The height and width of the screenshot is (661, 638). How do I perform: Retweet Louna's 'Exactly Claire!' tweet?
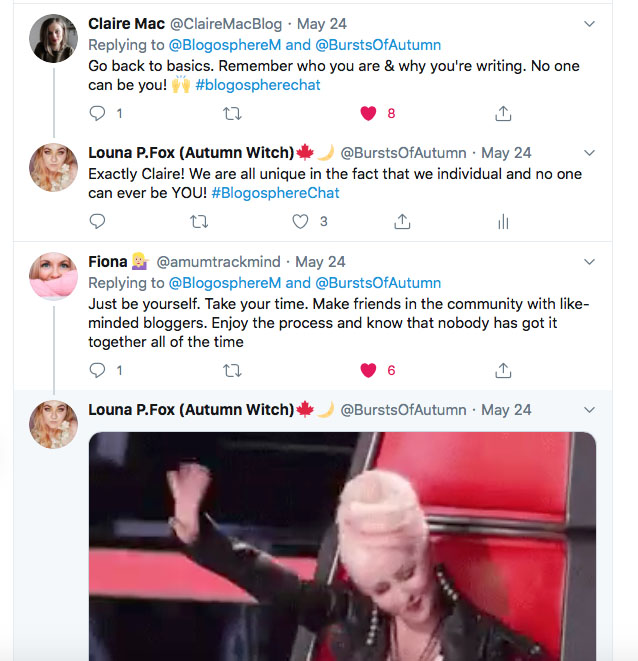pyautogui.click(x=199, y=221)
